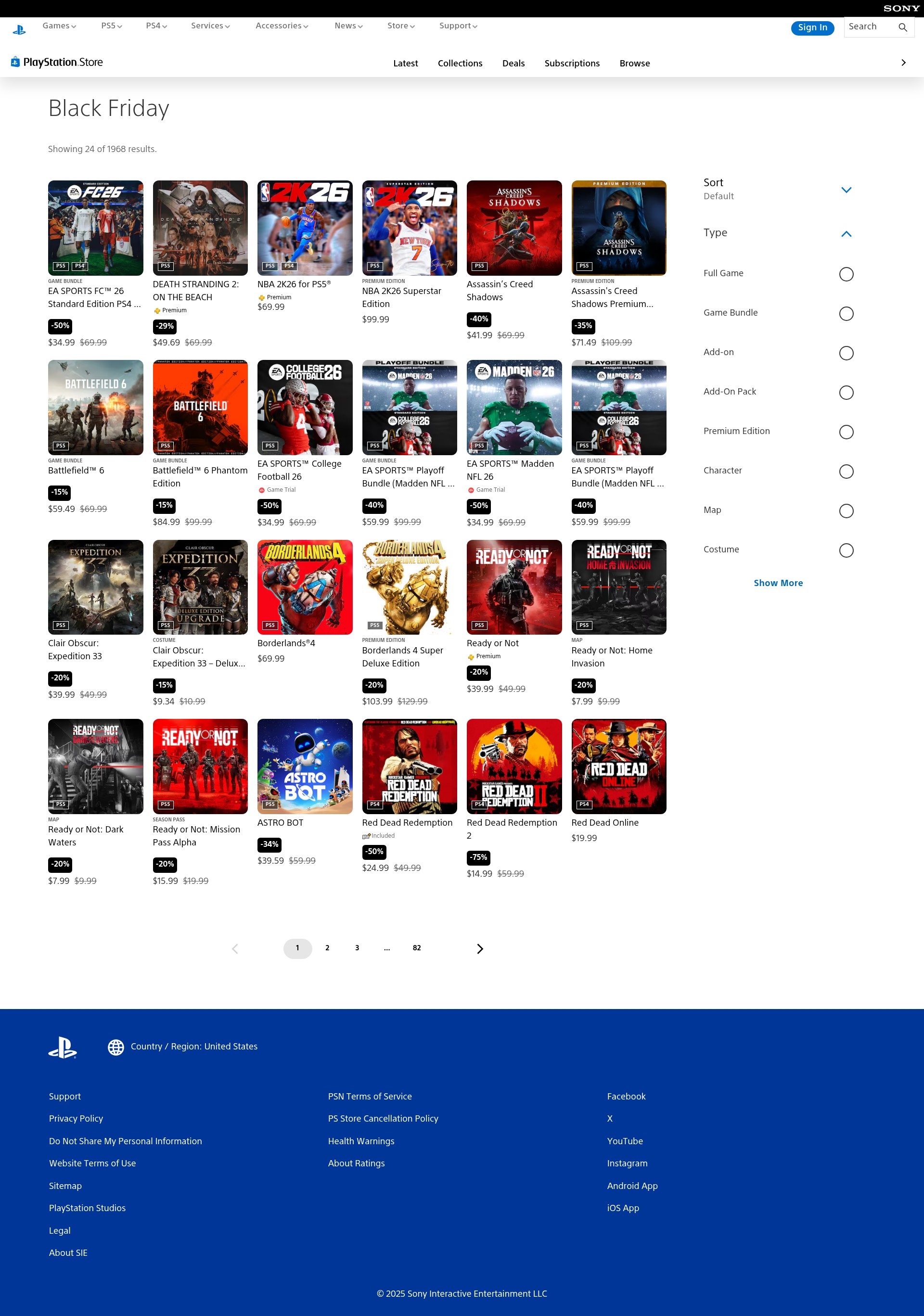Image resolution: width=924 pixels, height=1316 pixels.
Task: Select the Character type filter
Action: pos(846,472)
